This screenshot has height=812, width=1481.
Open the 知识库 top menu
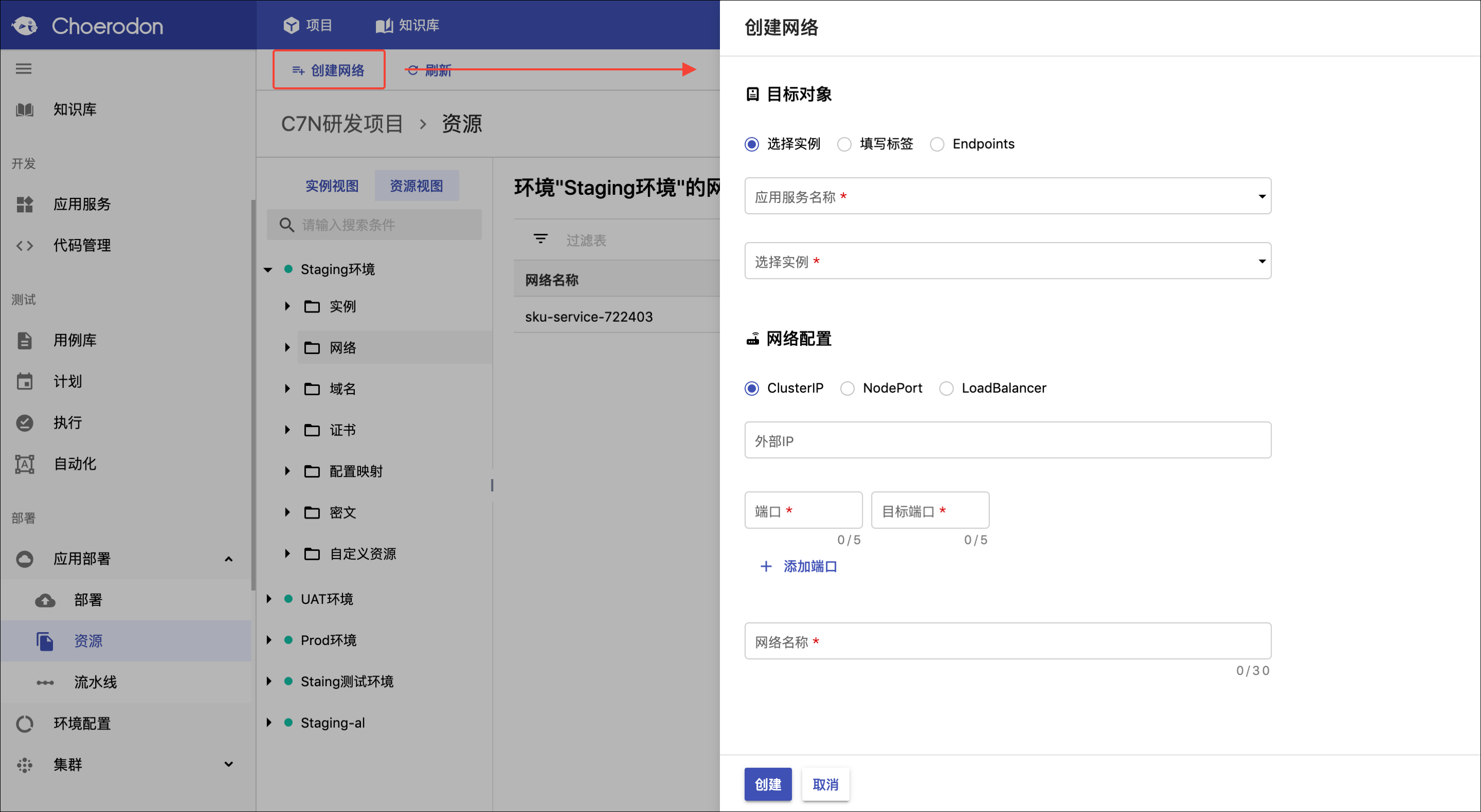[408, 25]
